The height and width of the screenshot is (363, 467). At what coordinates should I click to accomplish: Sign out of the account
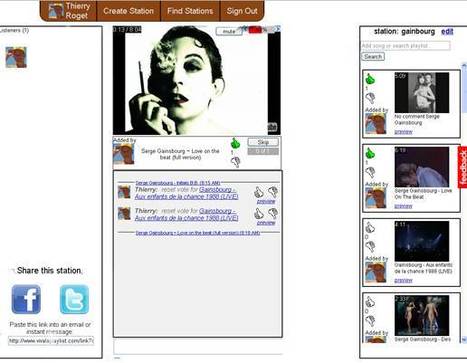click(242, 11)
